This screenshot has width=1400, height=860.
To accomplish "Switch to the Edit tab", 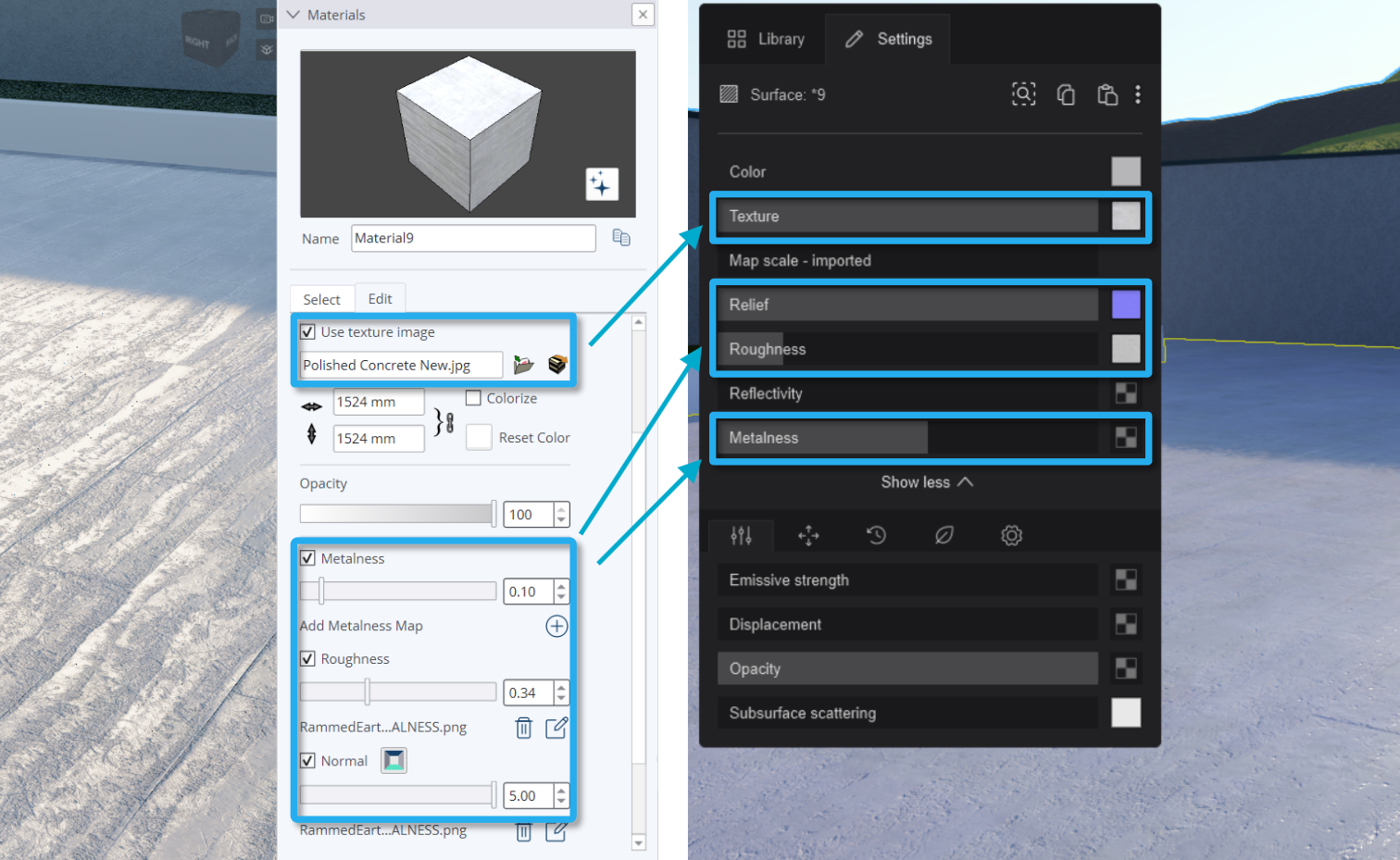I will click(380, 299).
